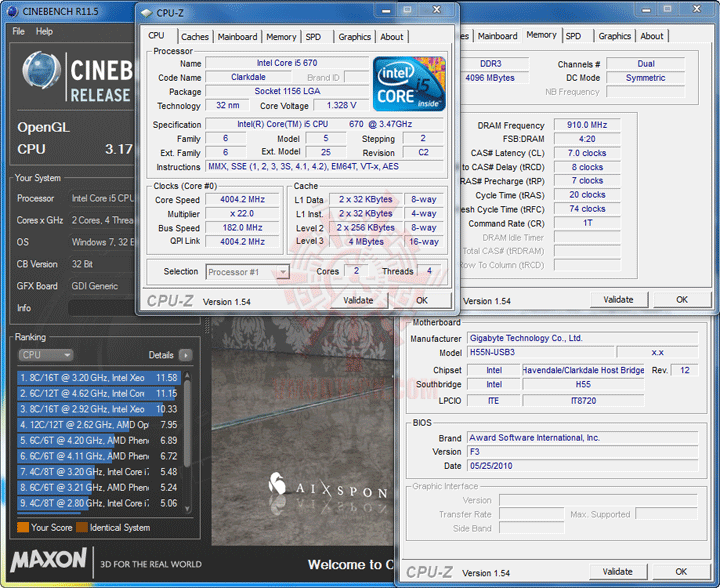Open Graphics tab in the Memory CPU-Z window
Screen dimensions: 720x588
click(614, 36)
